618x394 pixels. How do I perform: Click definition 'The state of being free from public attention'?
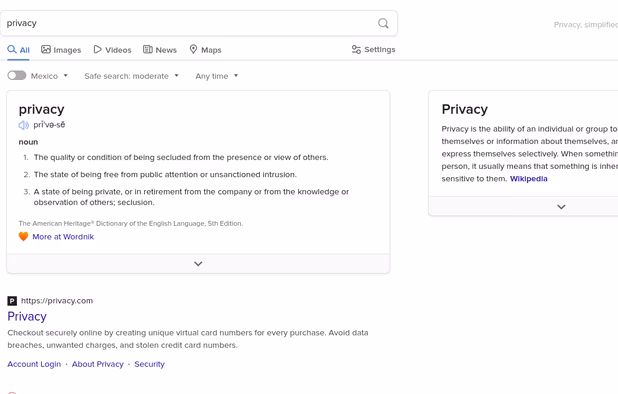(x=165, y=175)
